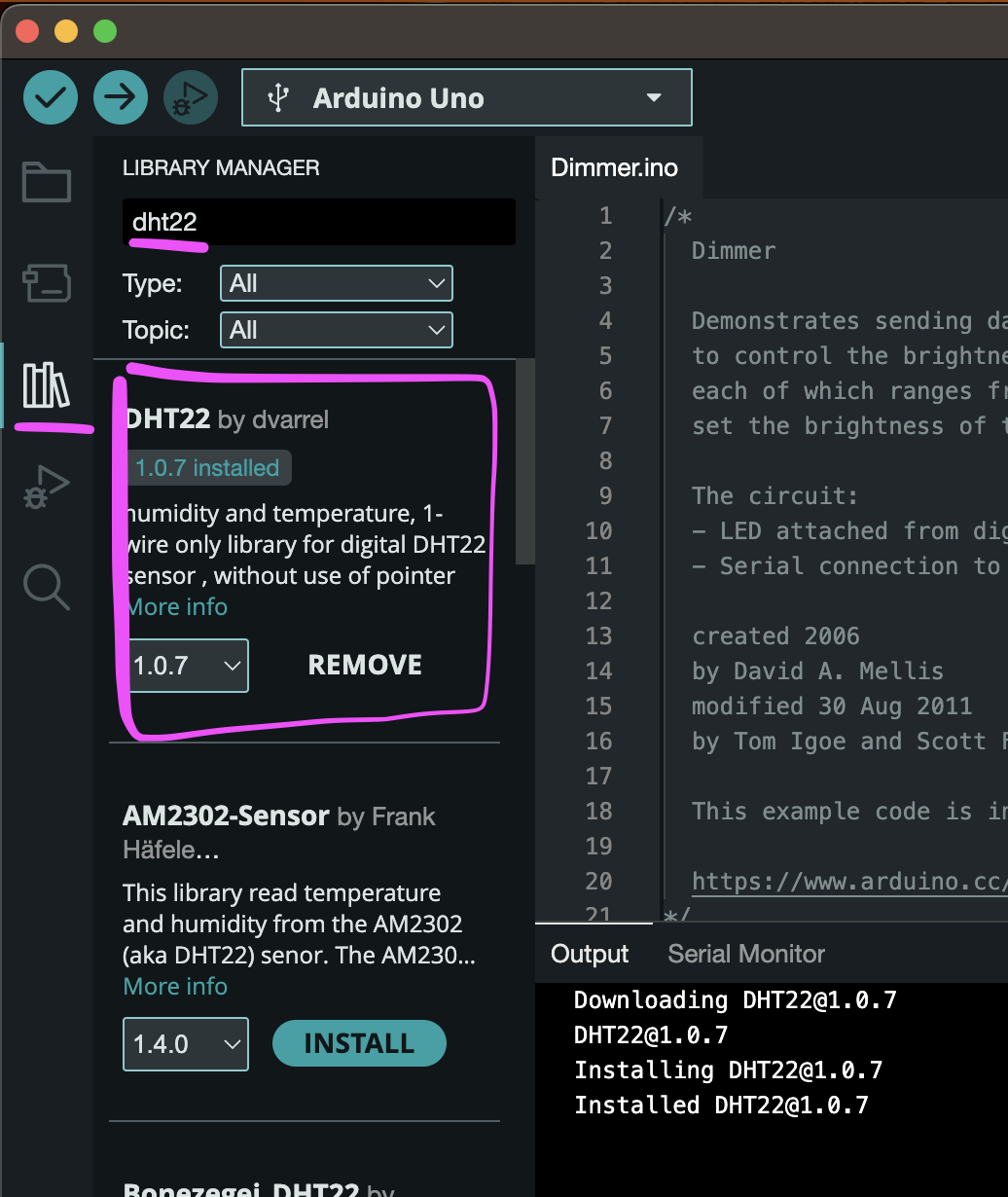The image size is (1008, 1197).
Task: Click line number 13 in the editor gutter
Action: [x=599, y=636]
